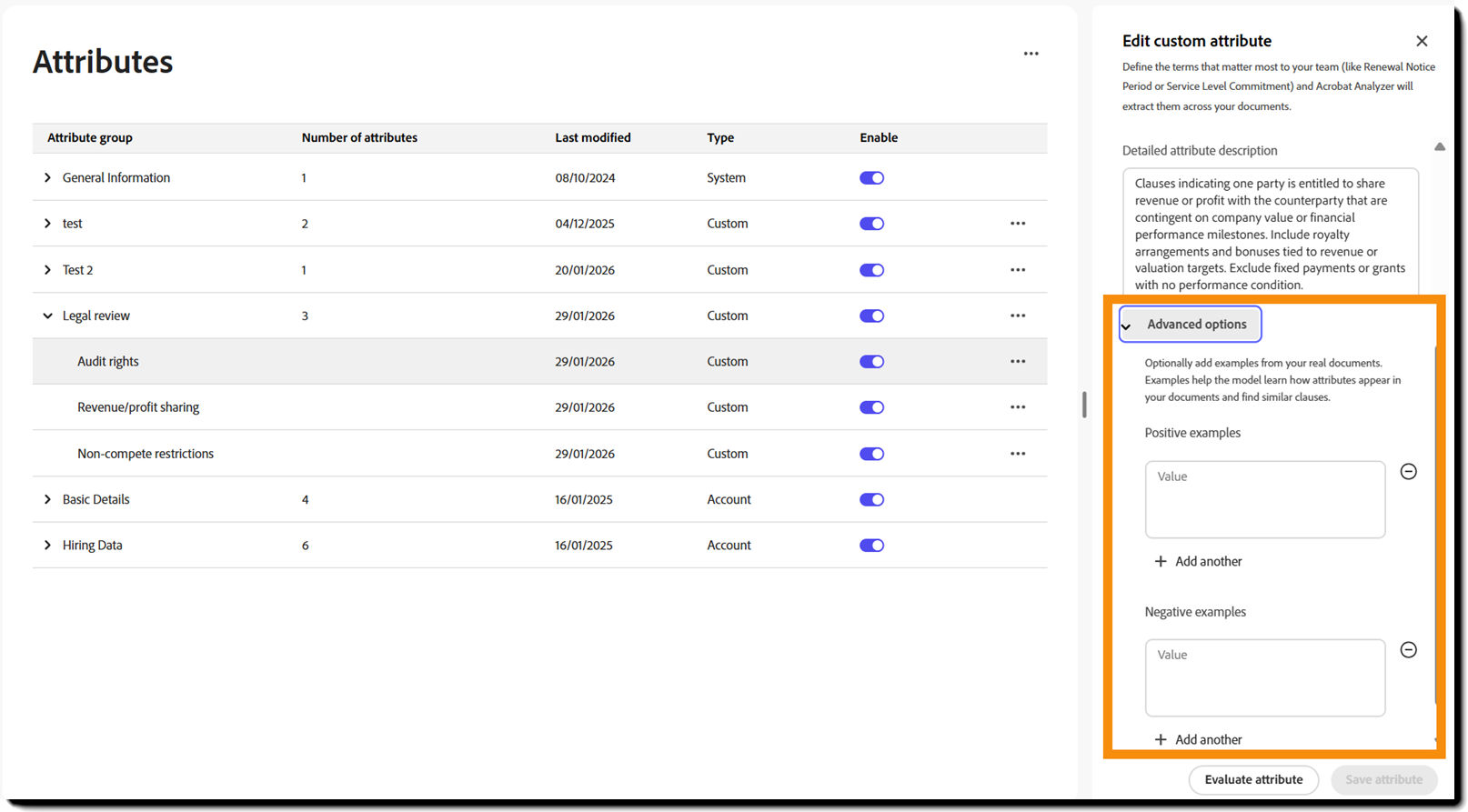Viewport: 1468px width, 812px height.
Task: Click the Evaluate attribute button
Action: tap(1253, 779)
